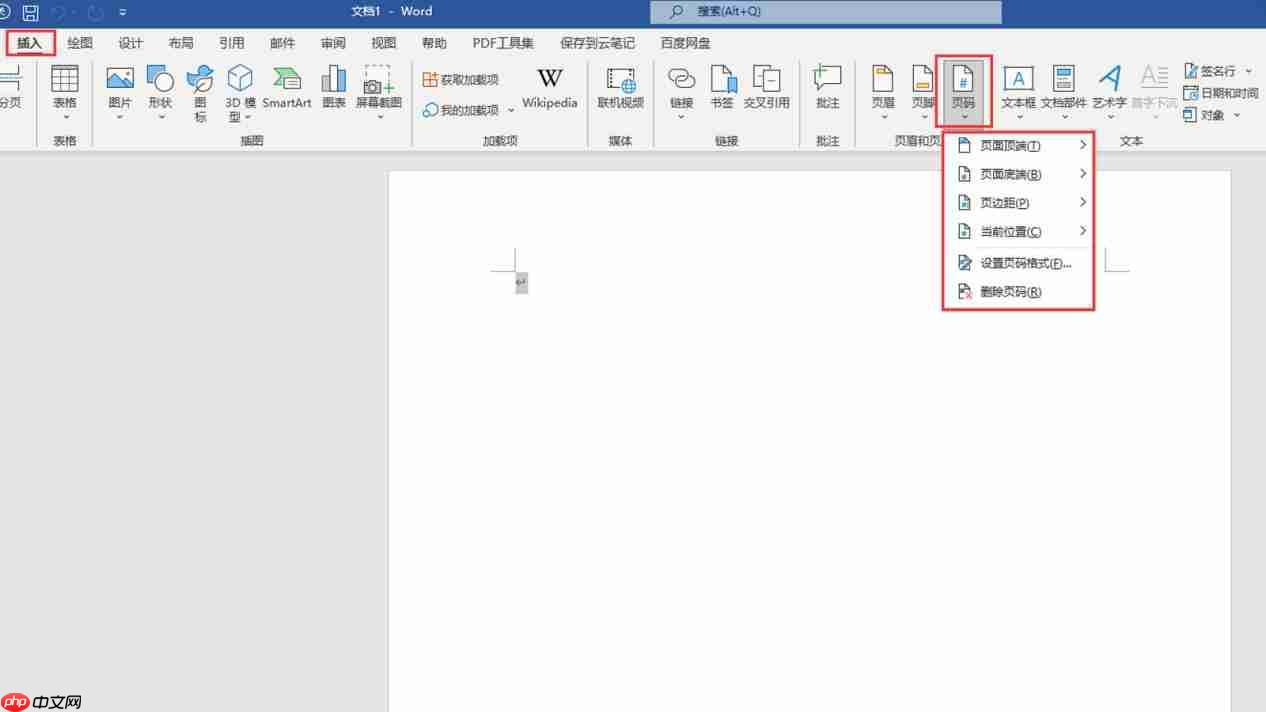Switch to the 设计 ribbon tab
Viewport: 1266px width, 712px height.
130,43
